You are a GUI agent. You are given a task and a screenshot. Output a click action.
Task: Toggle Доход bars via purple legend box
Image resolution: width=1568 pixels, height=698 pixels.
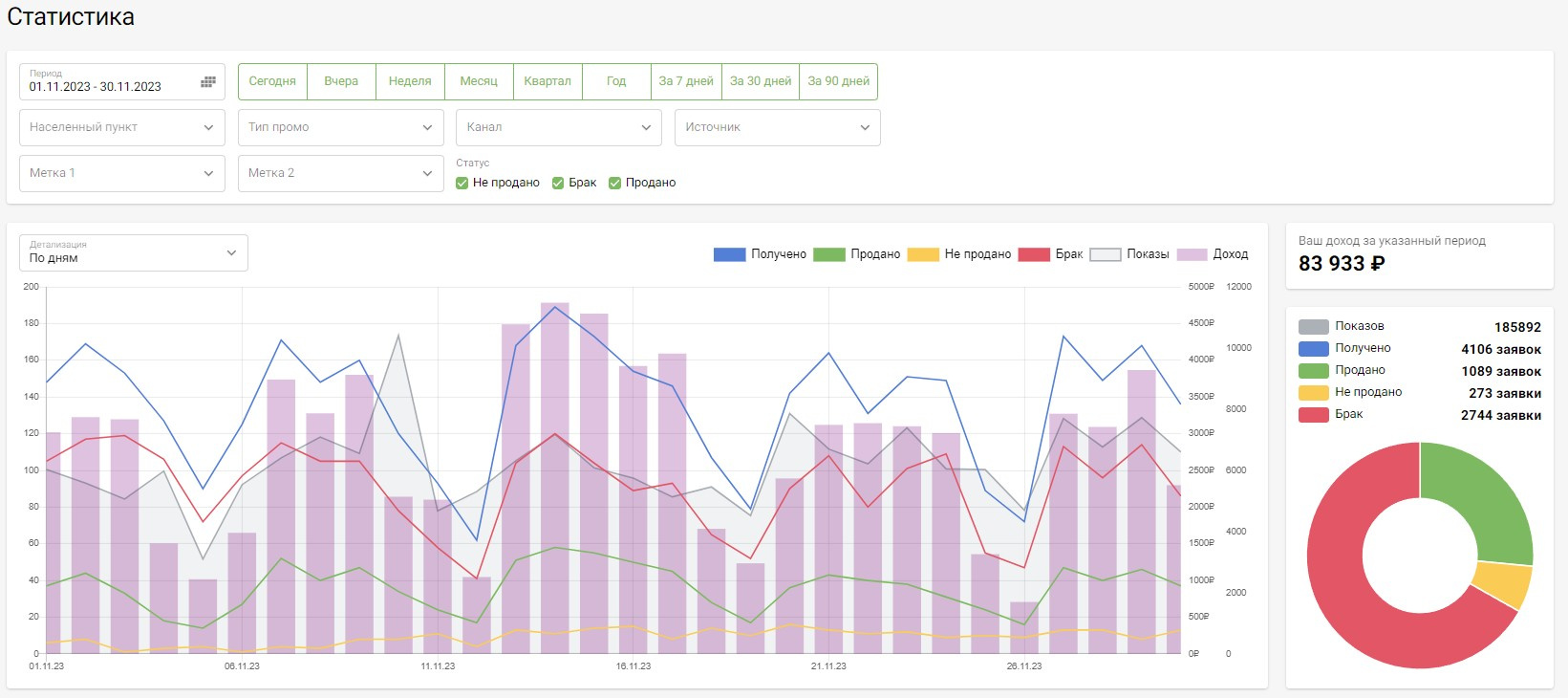[x=1192, y=254]
